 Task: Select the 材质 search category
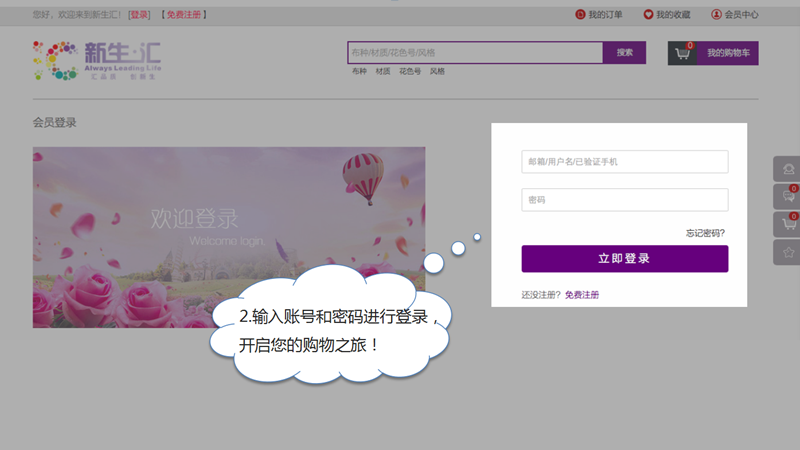click(x=383, y=71)
